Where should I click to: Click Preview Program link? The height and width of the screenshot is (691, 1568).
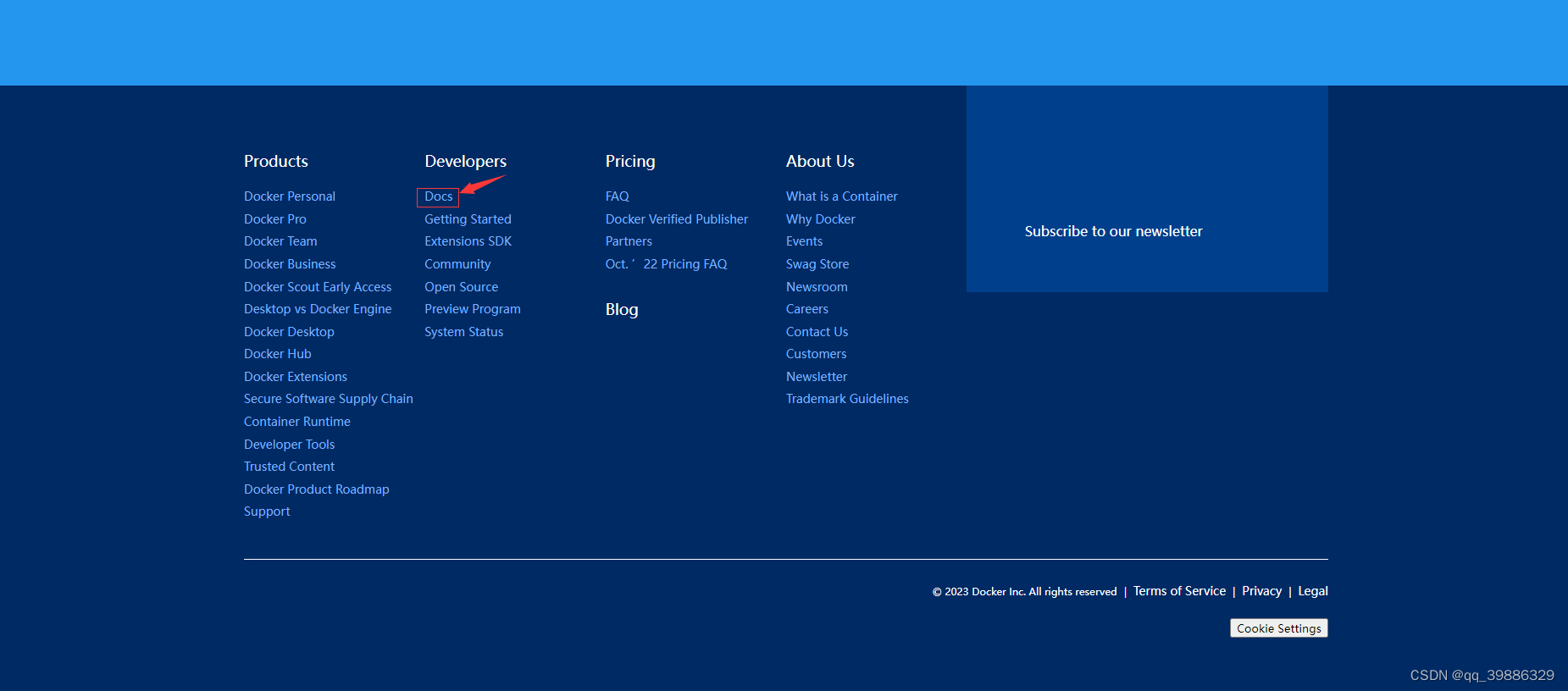[x=473, y=309]
